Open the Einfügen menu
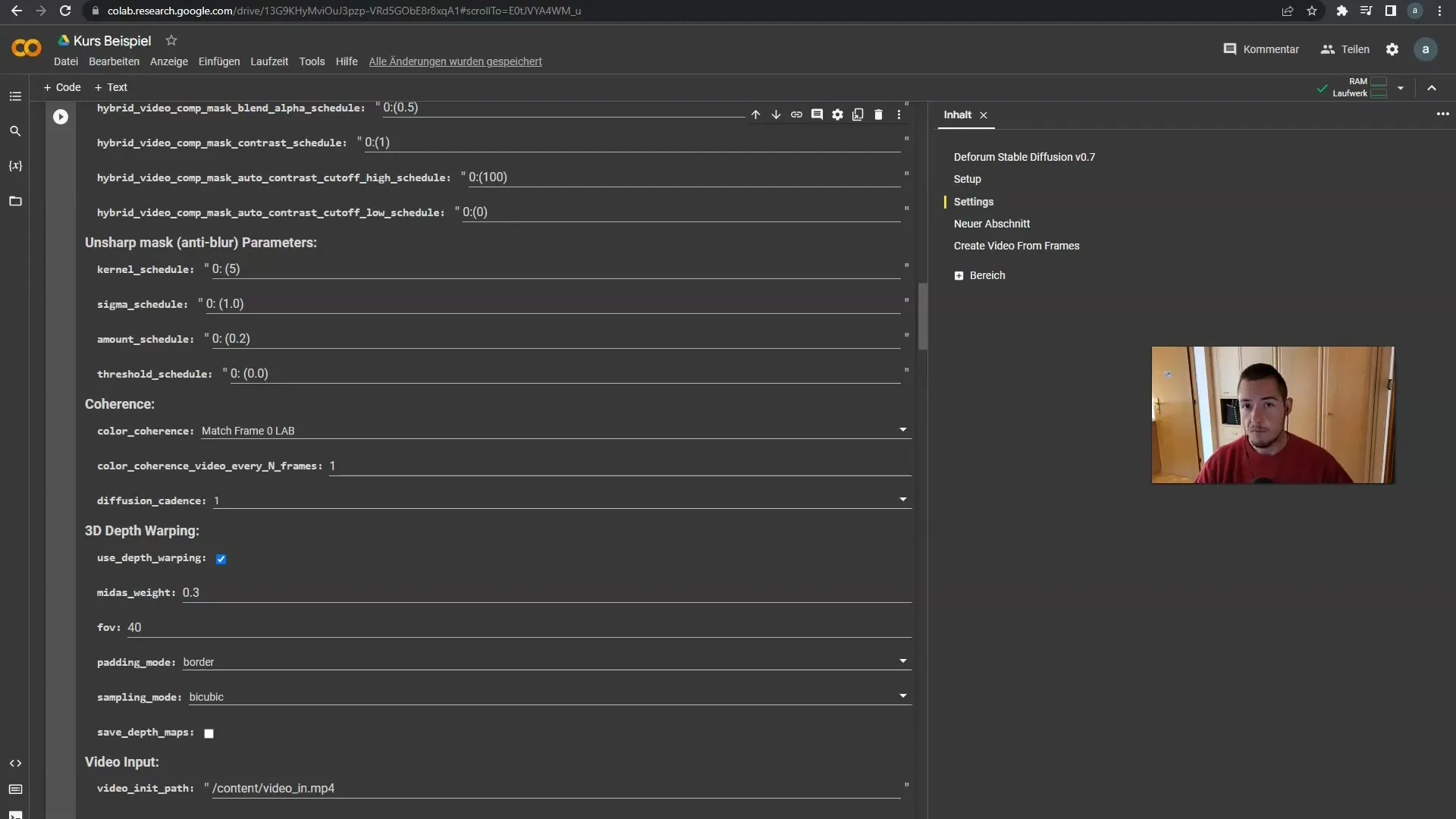Screen dimensions: 1456x819 (219, 61)
